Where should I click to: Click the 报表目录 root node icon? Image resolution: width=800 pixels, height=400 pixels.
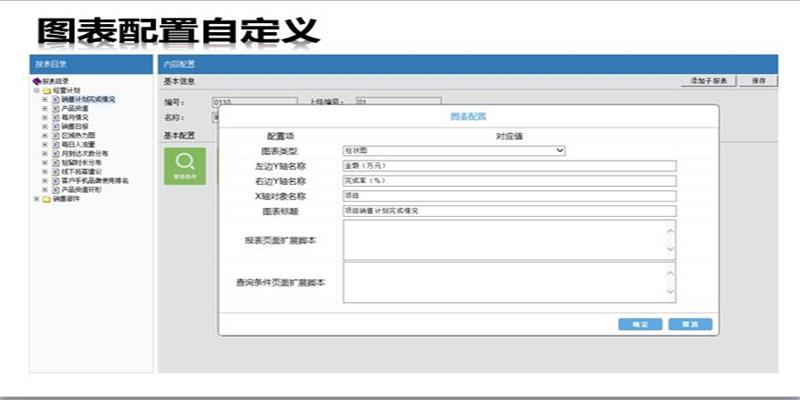coord(37,81)
